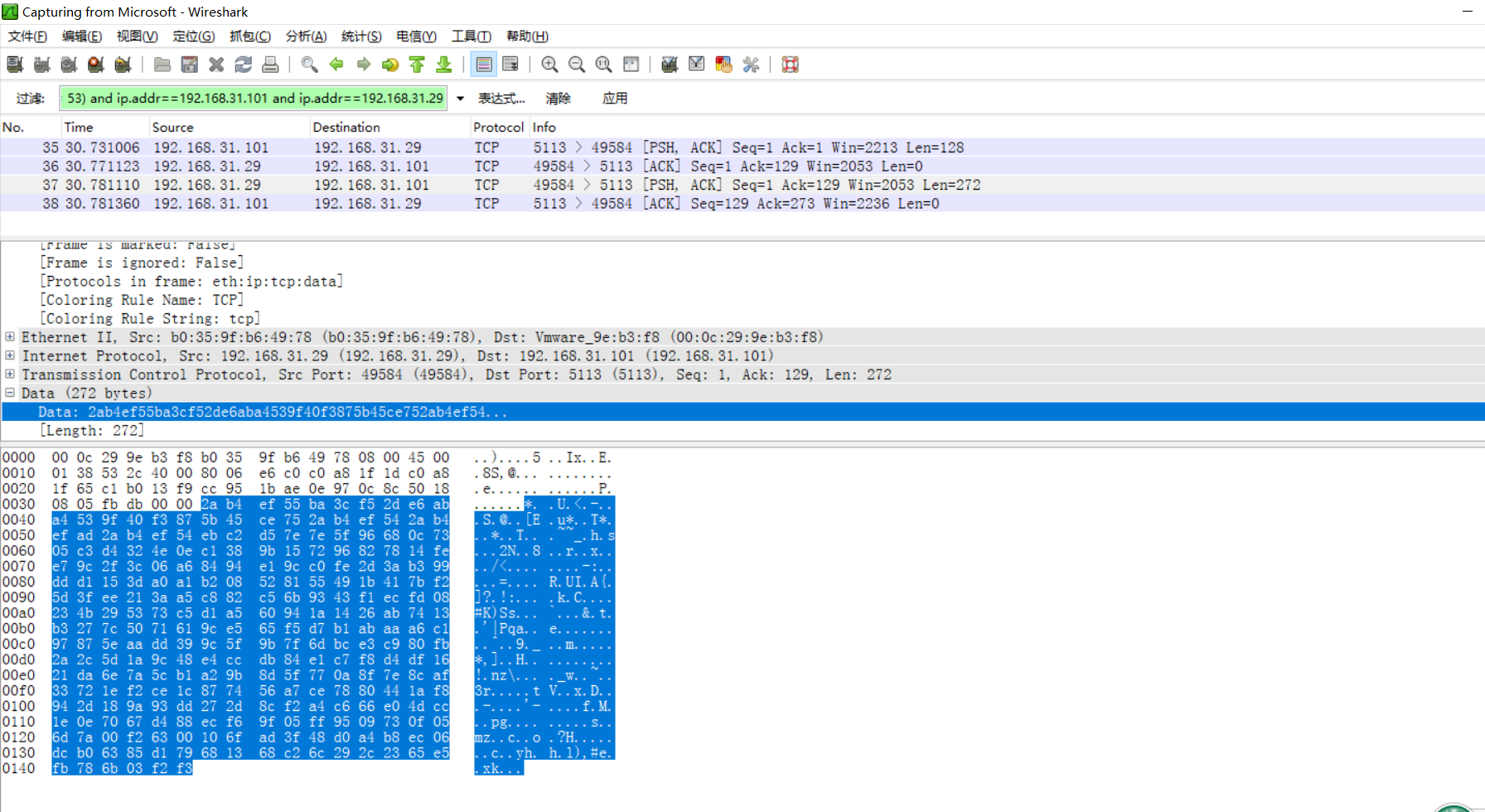The image size is (1485, 812).
Task: Open the 统计(S) menu
Action: point(361,36)
